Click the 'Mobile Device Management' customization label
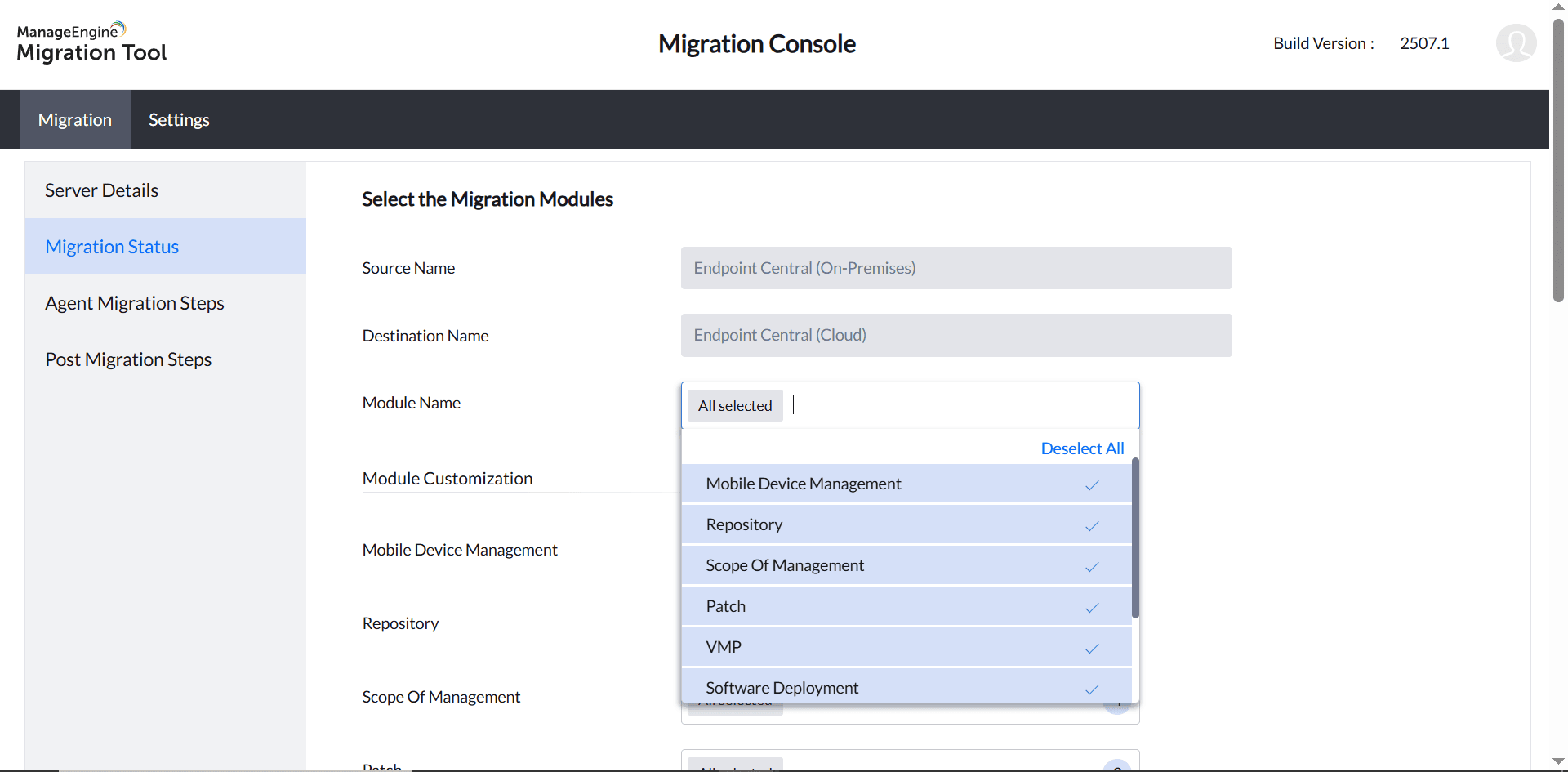 [460, 550]
